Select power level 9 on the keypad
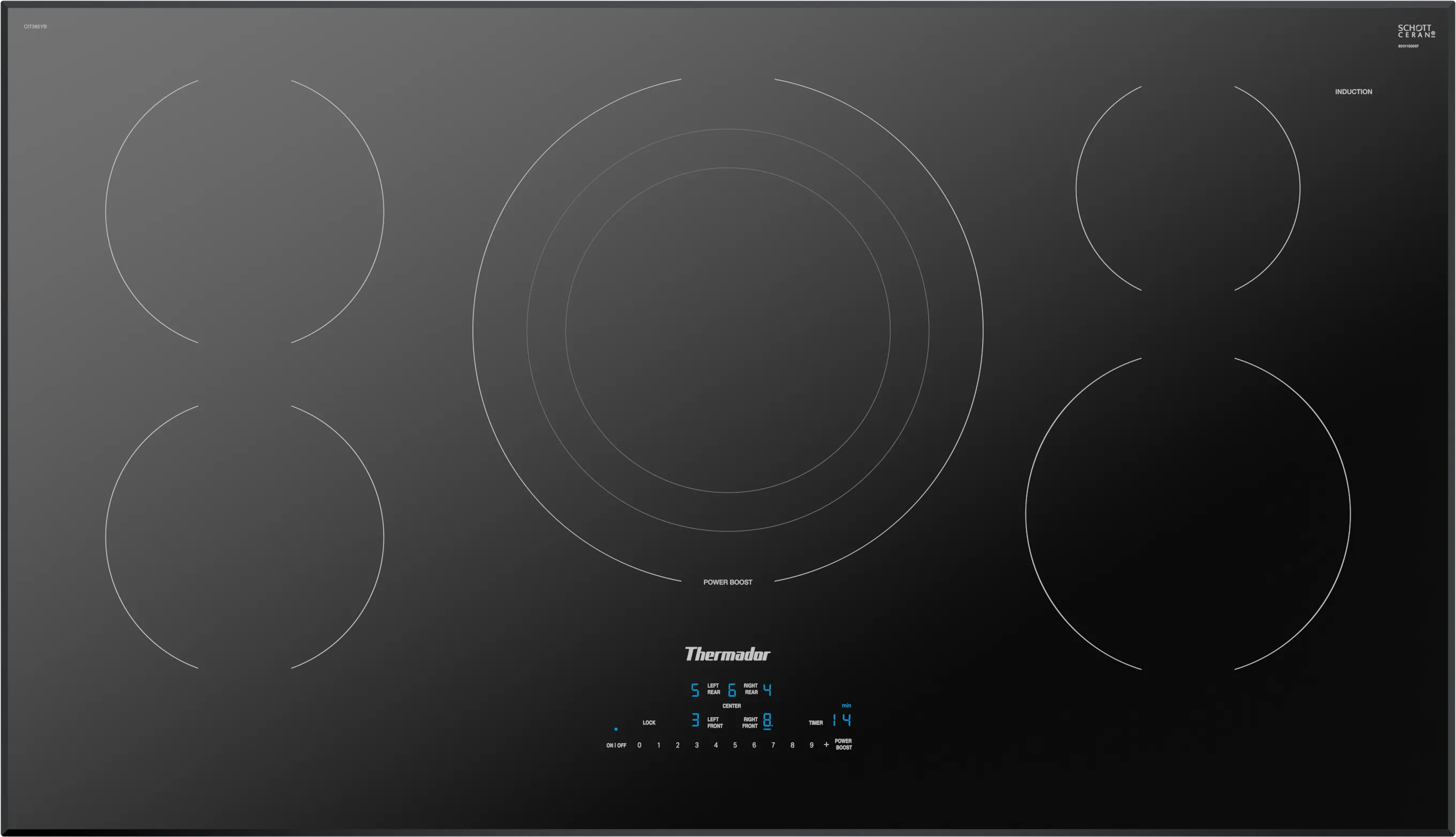The image size is (1456, 837). (811, 745)
